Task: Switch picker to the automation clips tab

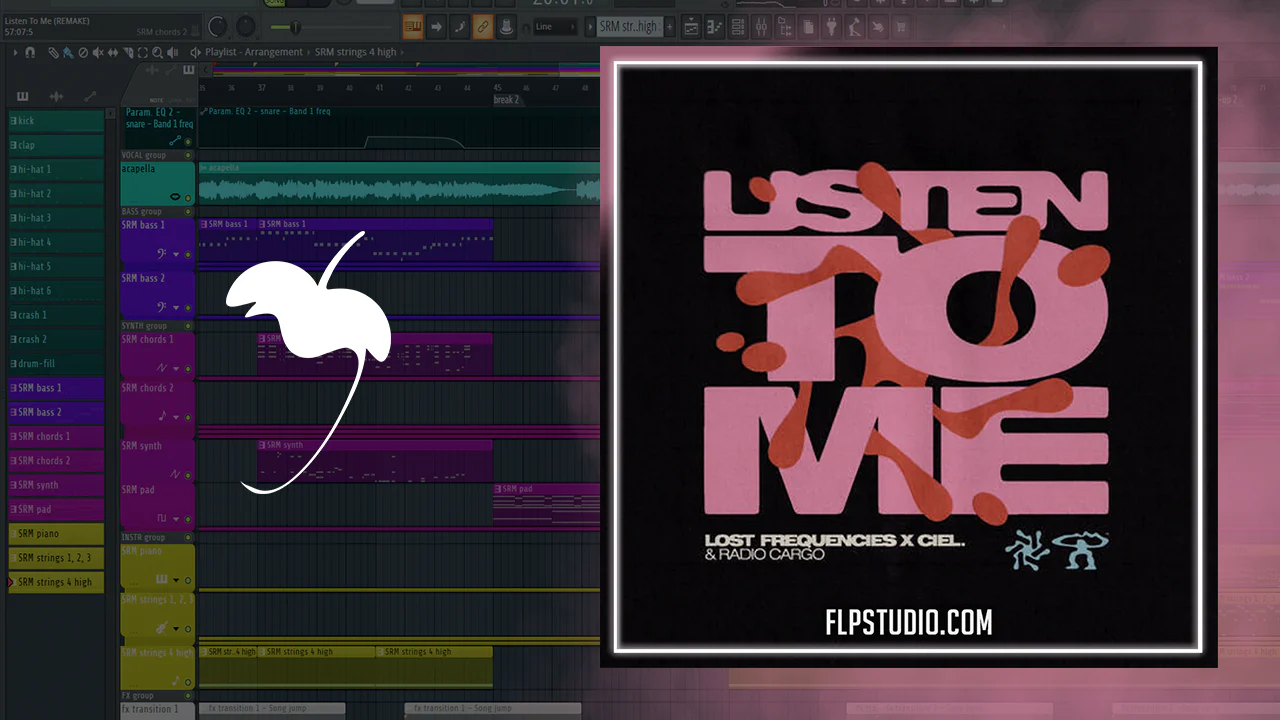Action: 90,96
